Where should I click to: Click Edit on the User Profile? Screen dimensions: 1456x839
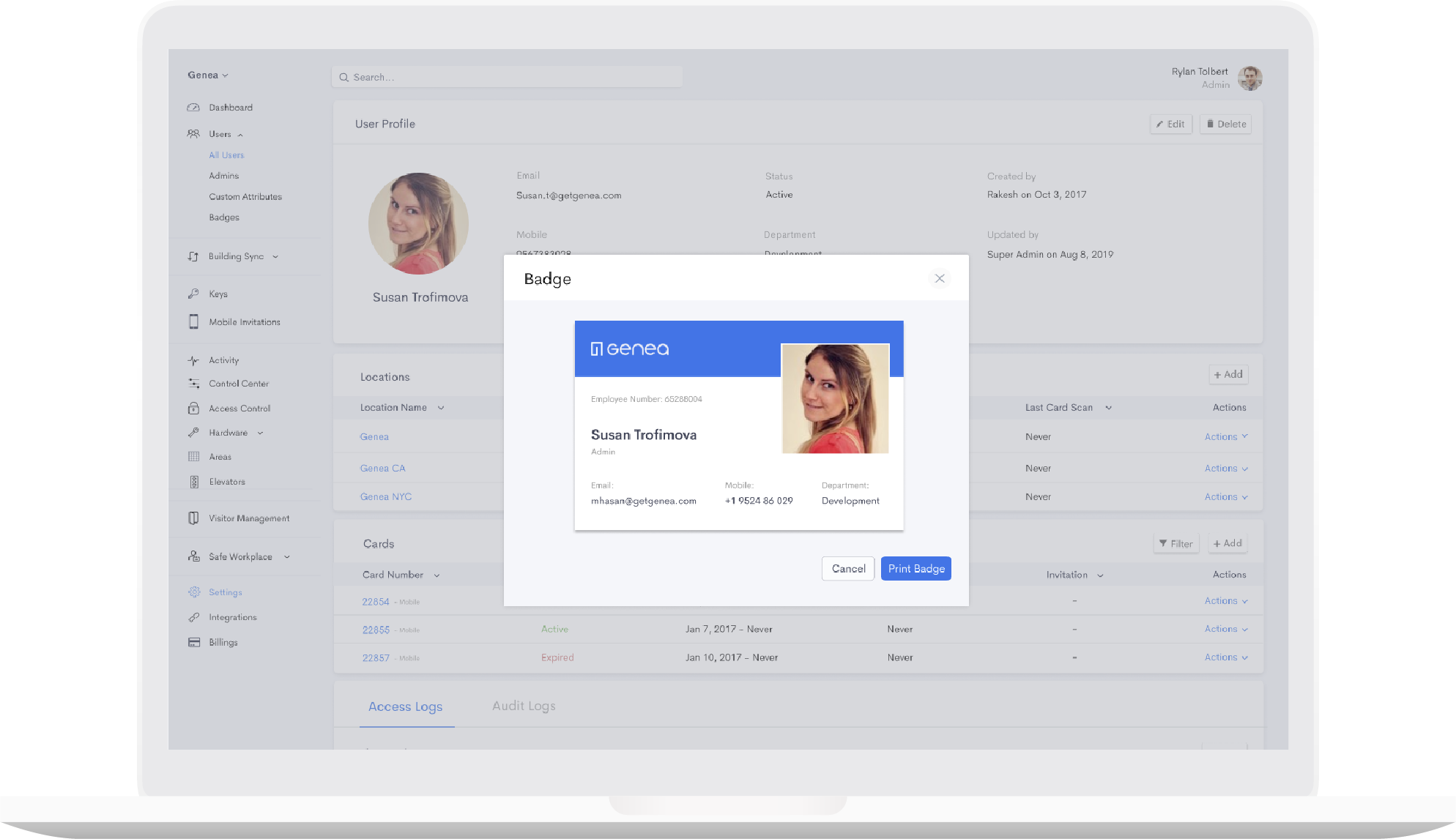pyautogui.click(x=1170, y=124)
